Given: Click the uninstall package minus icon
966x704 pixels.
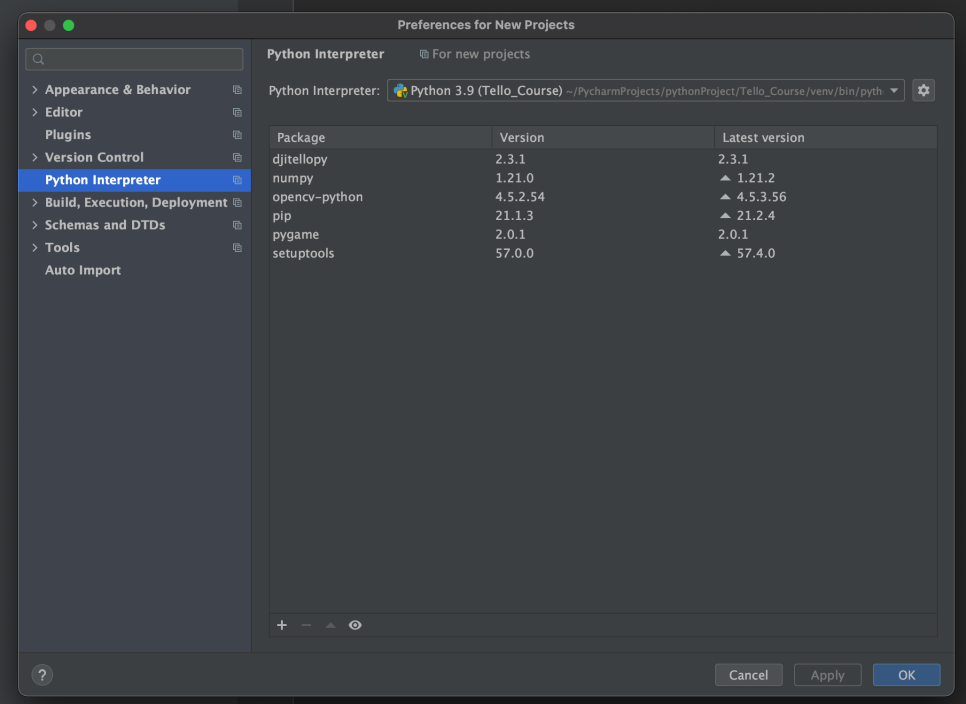Looking at the screenshot, I should point(306,625).
